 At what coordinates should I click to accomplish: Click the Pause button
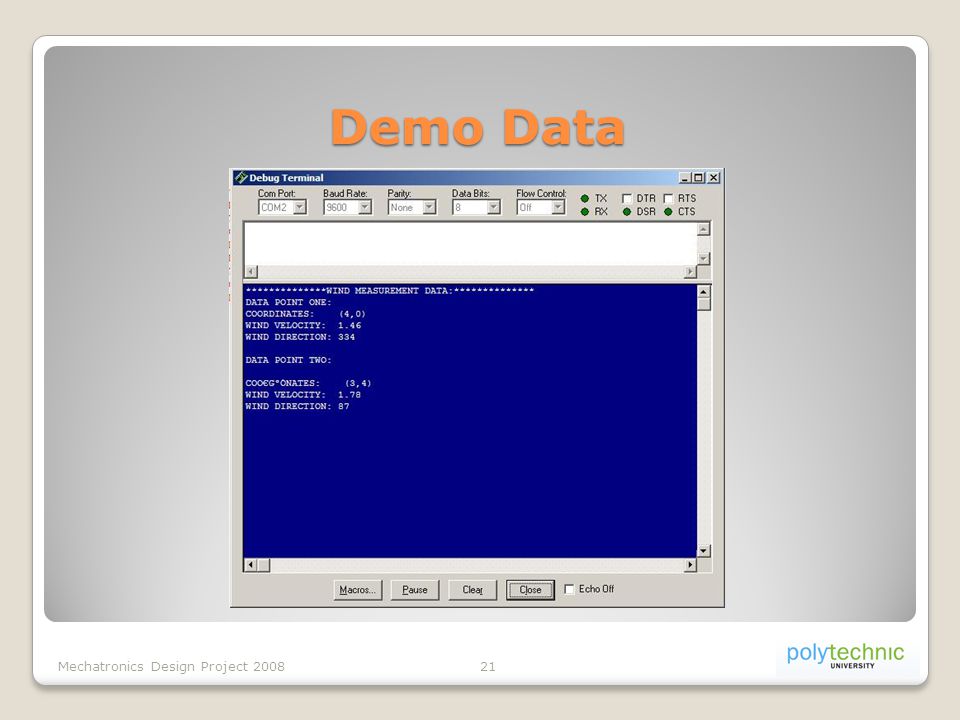point(414,590)
